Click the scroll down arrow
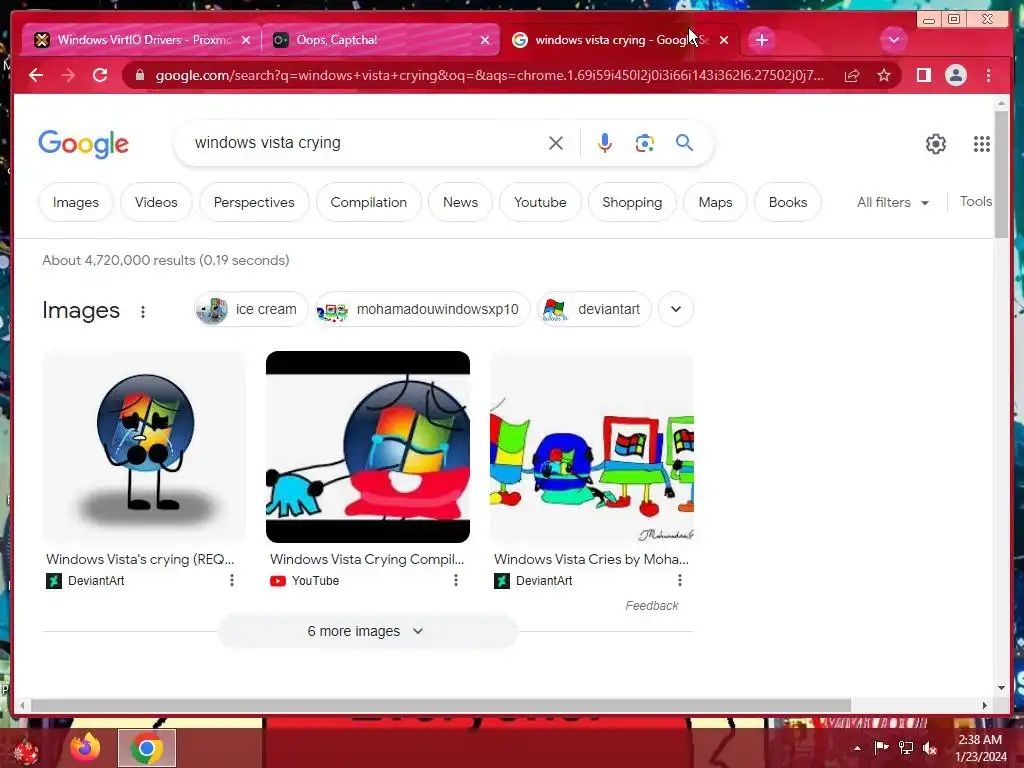Viewport: 1024px width, 768px height. pos(1001,687)
